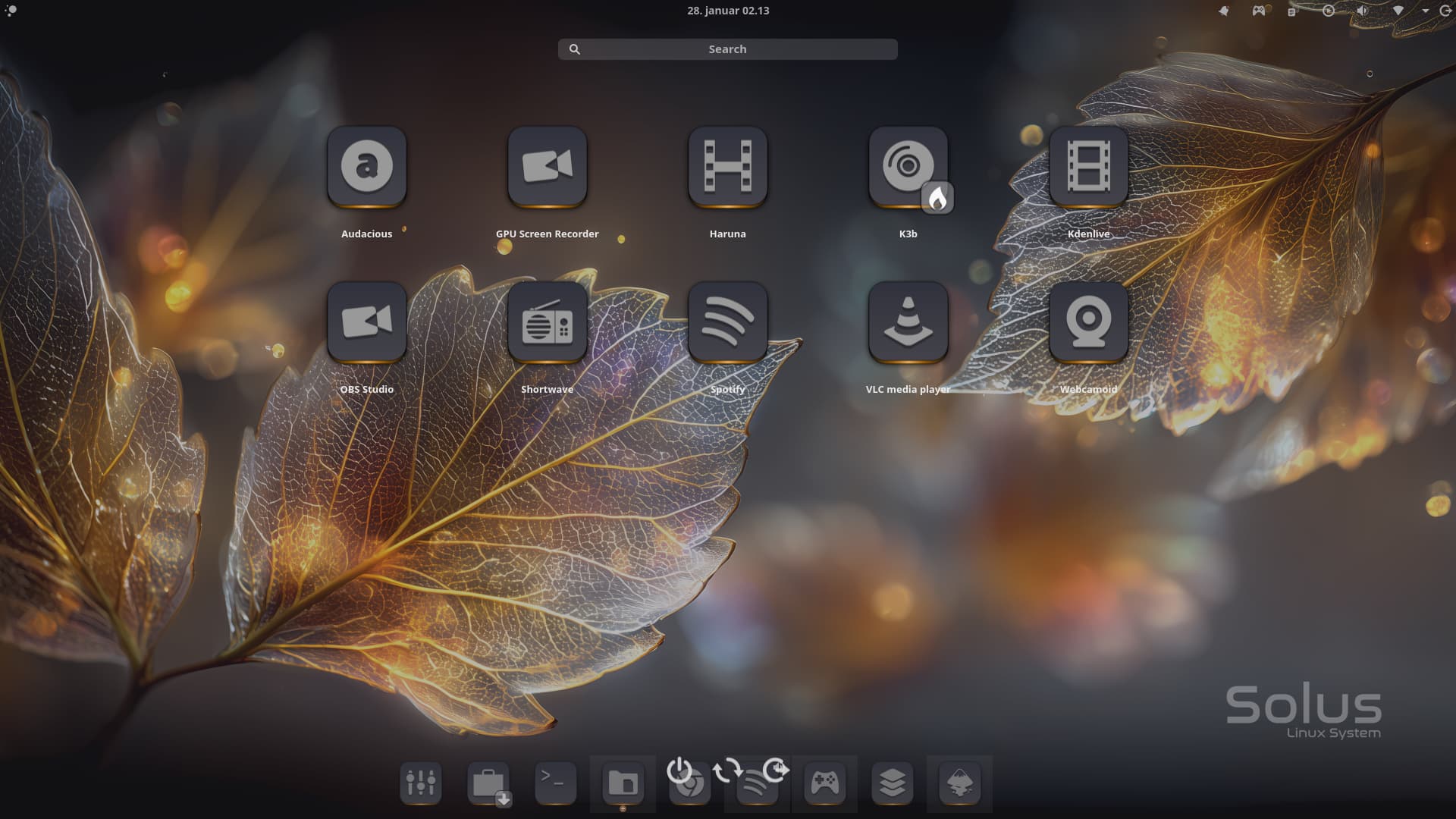This screenshot has height=819, width=1456.
Task: Expand the system menu arrow
Action: coord(1425,11)
